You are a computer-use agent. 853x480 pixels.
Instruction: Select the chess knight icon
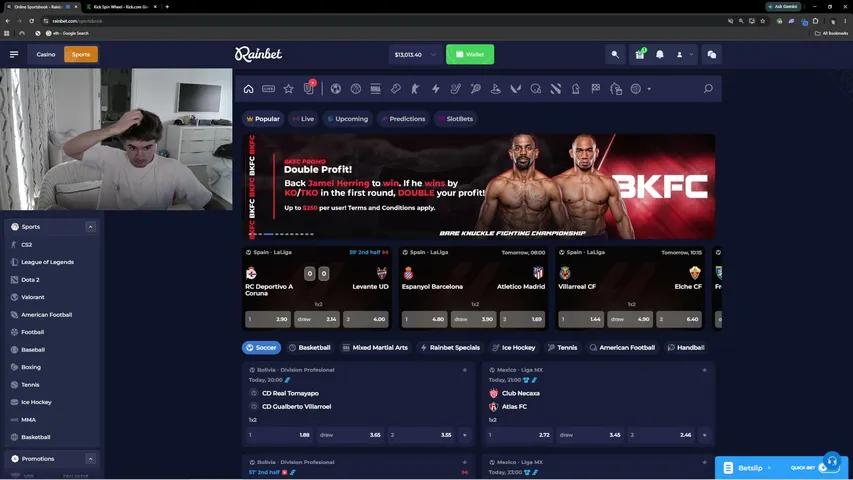pyautogui.click(x=576, y=89)
